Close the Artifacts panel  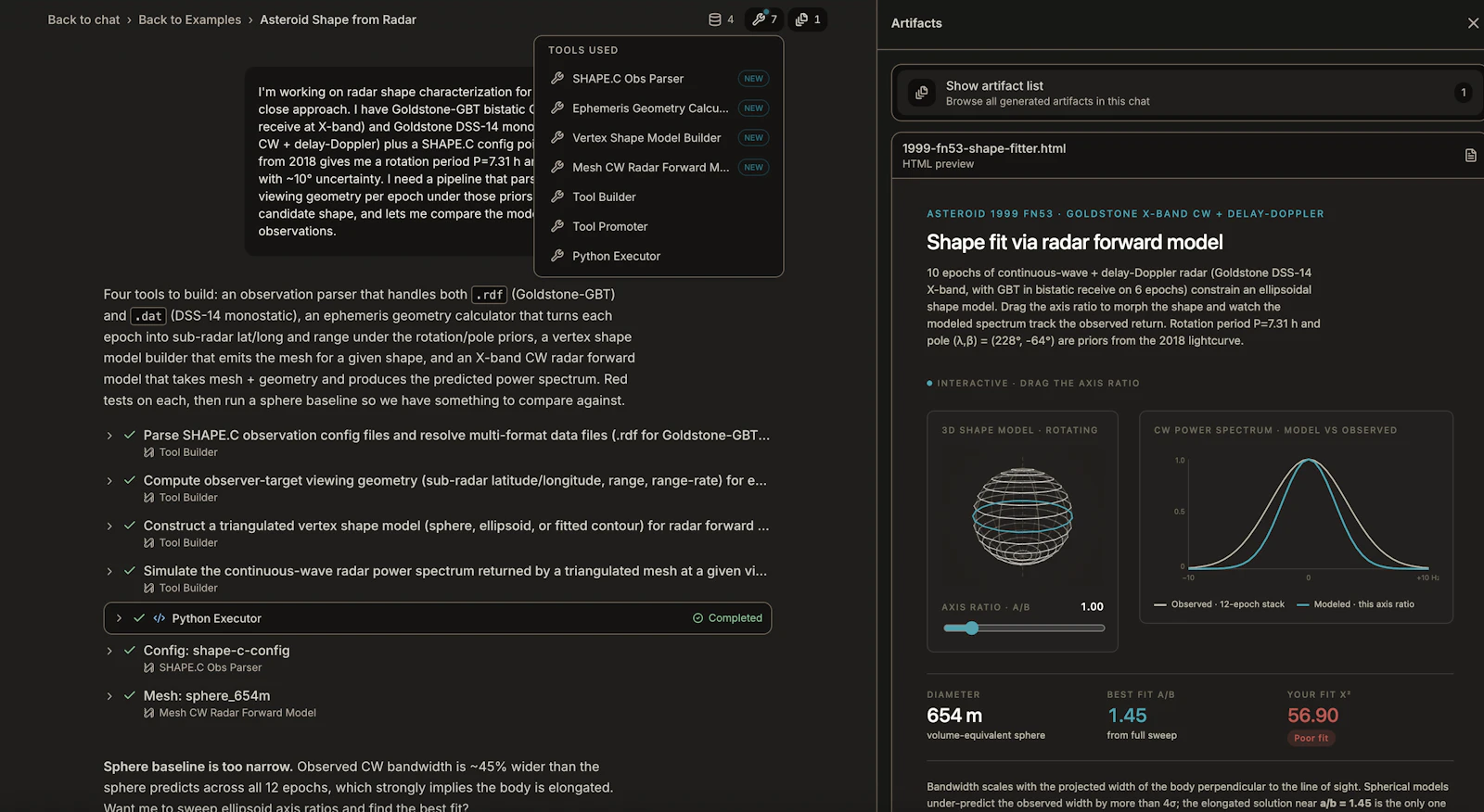tap(1473, 23)
